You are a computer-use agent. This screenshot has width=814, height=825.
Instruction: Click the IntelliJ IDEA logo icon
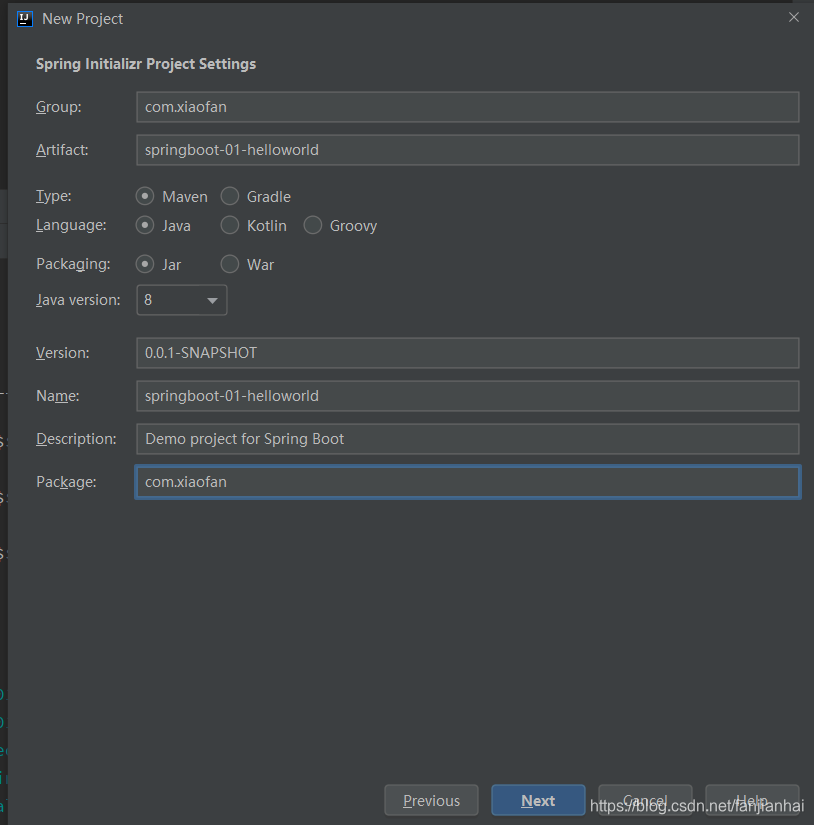coord(25,19)
